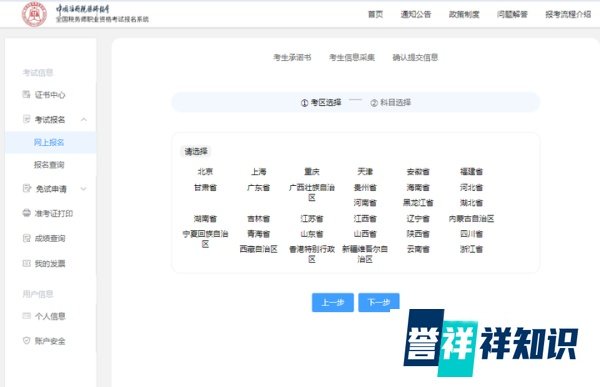Choose 四川省 as exam region
The image size is (600, 387).
click(471, 234)
